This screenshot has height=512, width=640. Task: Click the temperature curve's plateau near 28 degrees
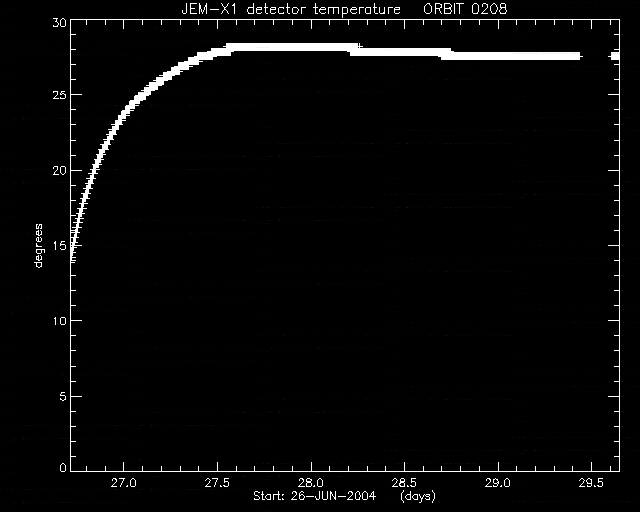pyautogui.click(x=292, y=47)
